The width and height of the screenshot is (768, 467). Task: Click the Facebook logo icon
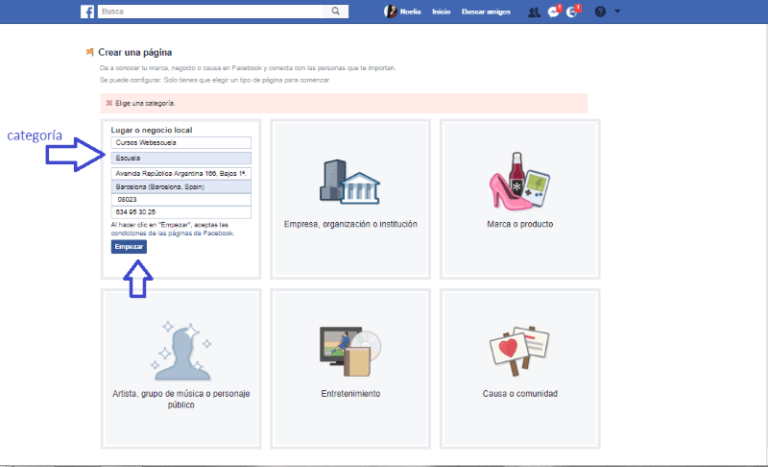point(87,11)
